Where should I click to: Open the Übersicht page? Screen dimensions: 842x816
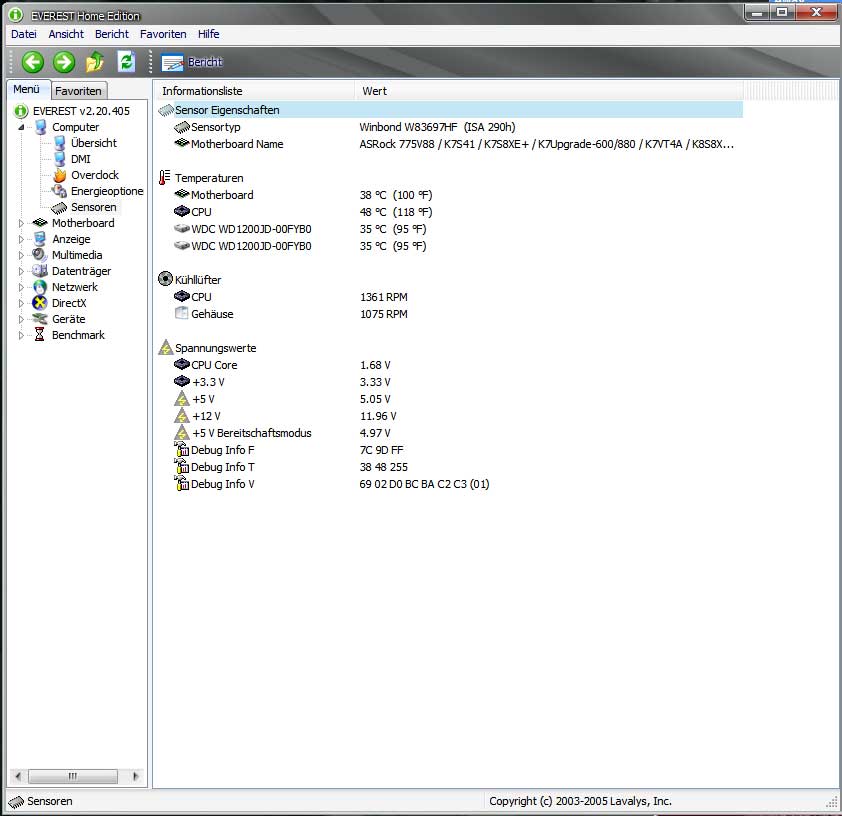(x=94, y=143)
